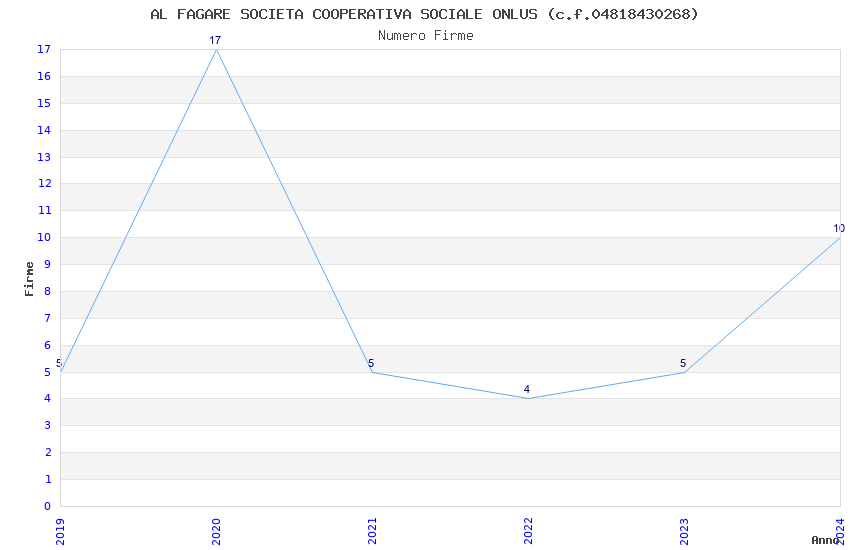Viewport: 850px width, 550px height.
Task: Click y-axis tick value 11
Action: (x=44, y=210)
